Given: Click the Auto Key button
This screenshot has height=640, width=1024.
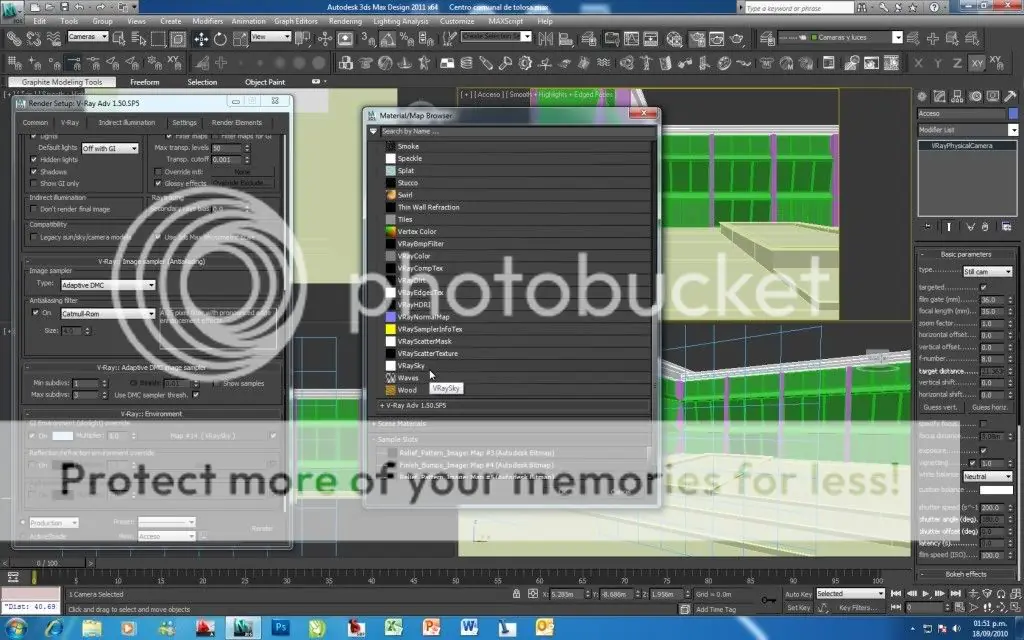Looking at the screenshot, I should pyautogui.click(x=798, y=594).
